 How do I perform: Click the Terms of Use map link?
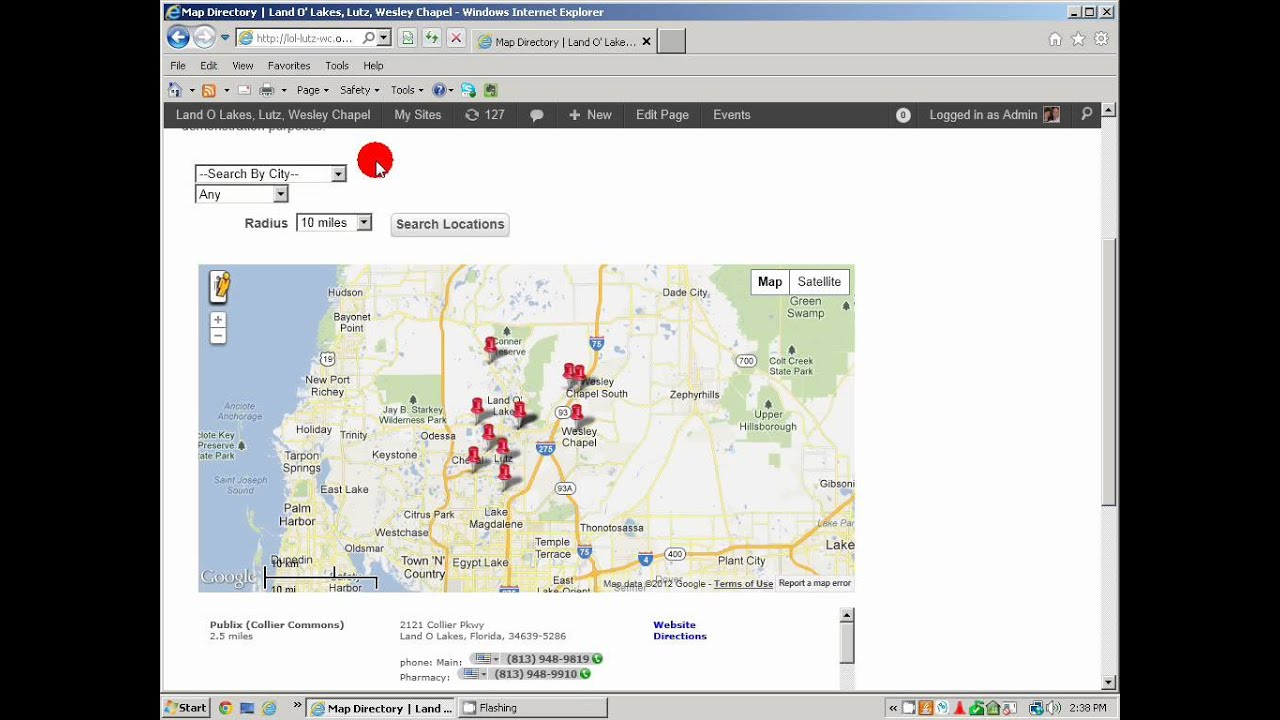click(743, 584)
